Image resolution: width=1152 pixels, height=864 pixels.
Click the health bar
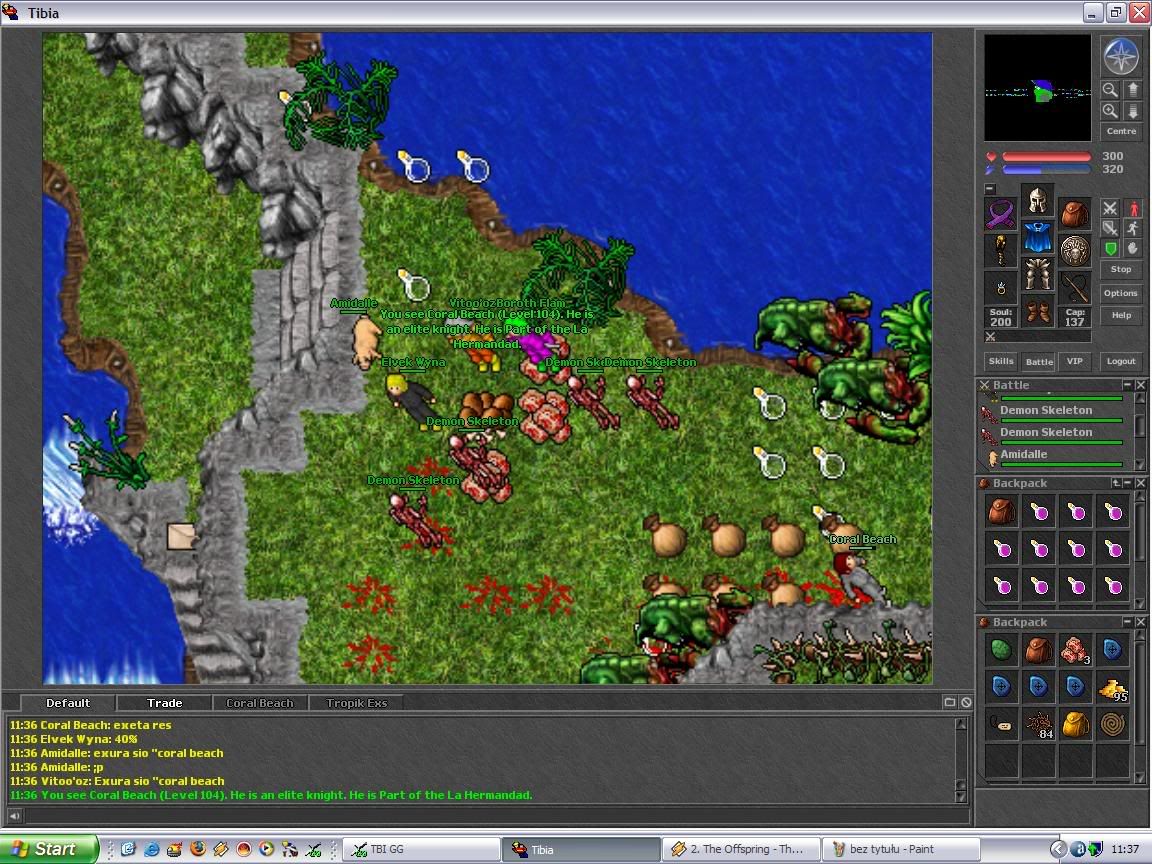point(1046,156)
